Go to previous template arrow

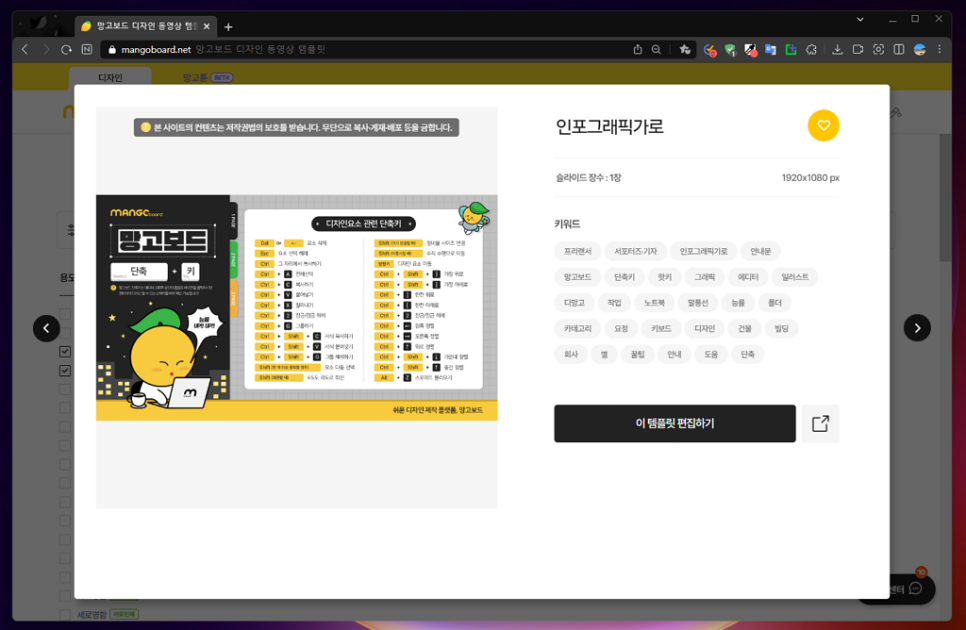pyautogui.click(x=46, y=328)
